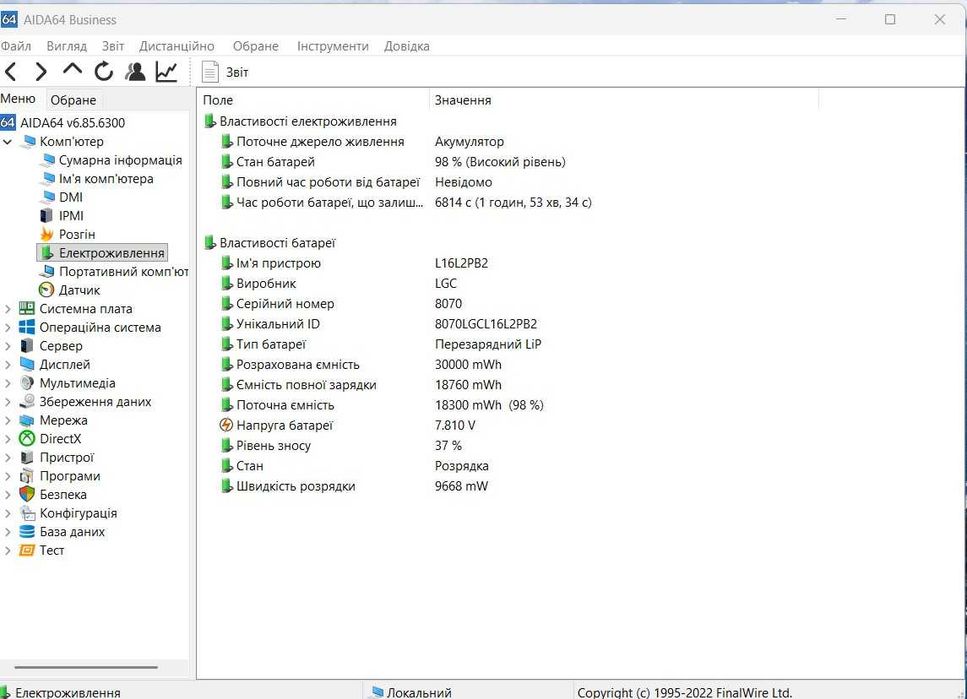The height and width of the screenshot is (699, 967).
Task: Expand the Мережа node
Action: click(x=7, y=420)
